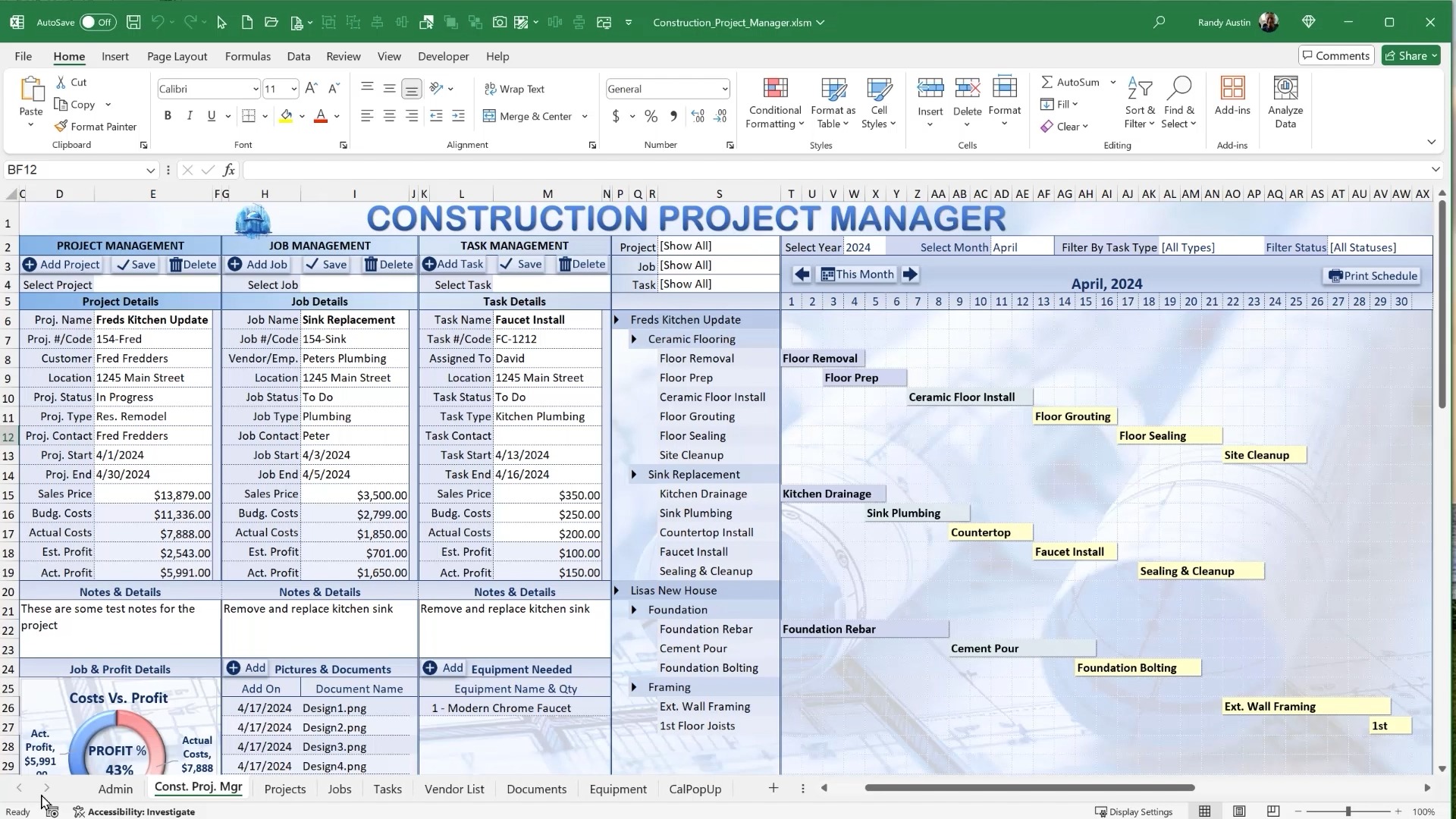The height and width of the screenshot is (819, 1456).
Task: Click the Add Project button
Action: point(61,265)
